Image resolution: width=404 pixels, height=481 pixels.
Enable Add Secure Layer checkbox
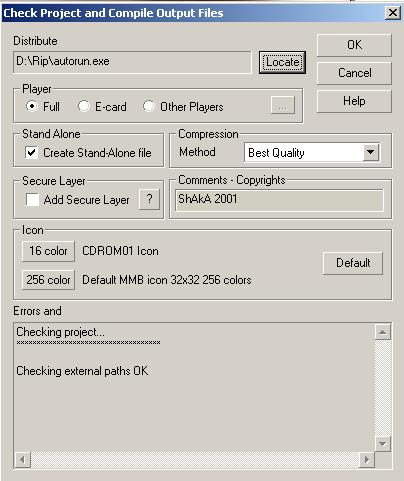click(x=32, y=200)
